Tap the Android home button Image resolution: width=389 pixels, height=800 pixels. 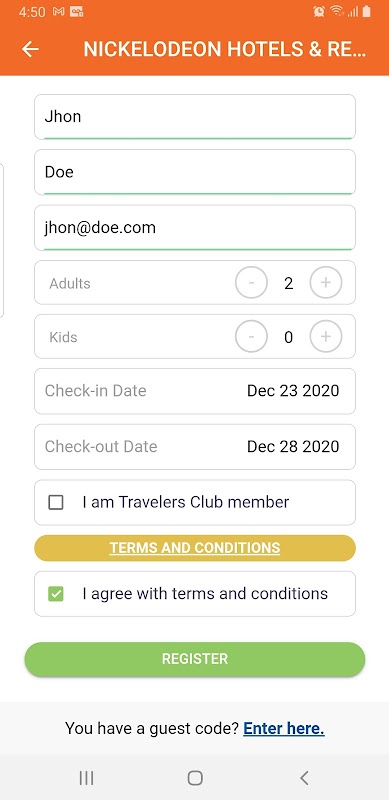click(x=195, y=778)
